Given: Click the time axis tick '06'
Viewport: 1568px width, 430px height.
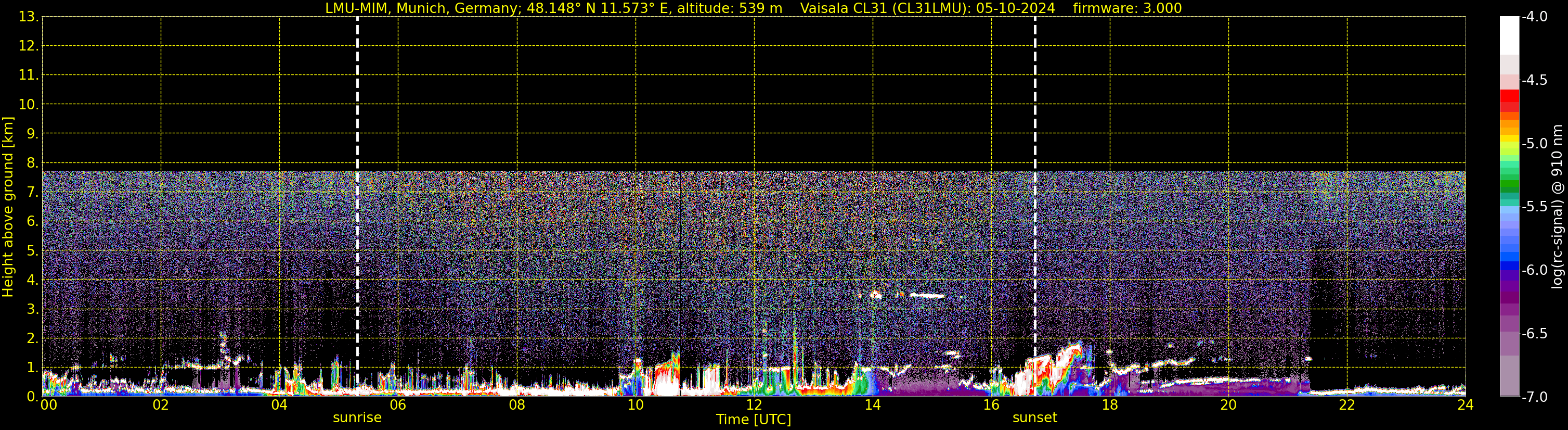Looking at the screenshot, I should 398,405.
